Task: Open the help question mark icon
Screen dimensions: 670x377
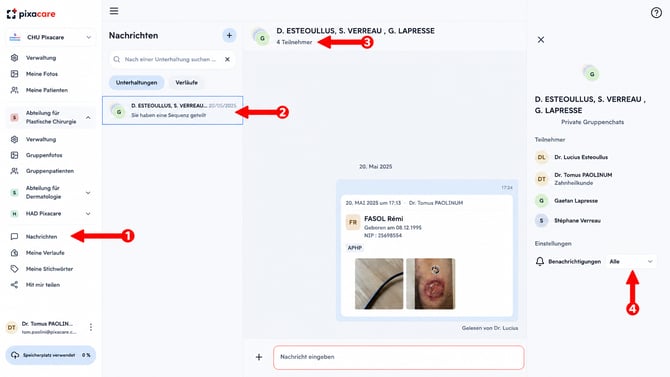Action: coord(656,13)
